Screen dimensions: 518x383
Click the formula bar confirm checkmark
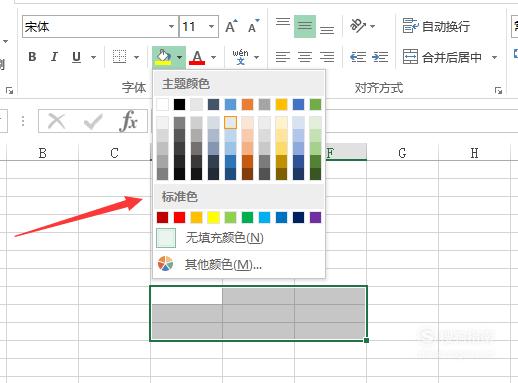point(93,121)
